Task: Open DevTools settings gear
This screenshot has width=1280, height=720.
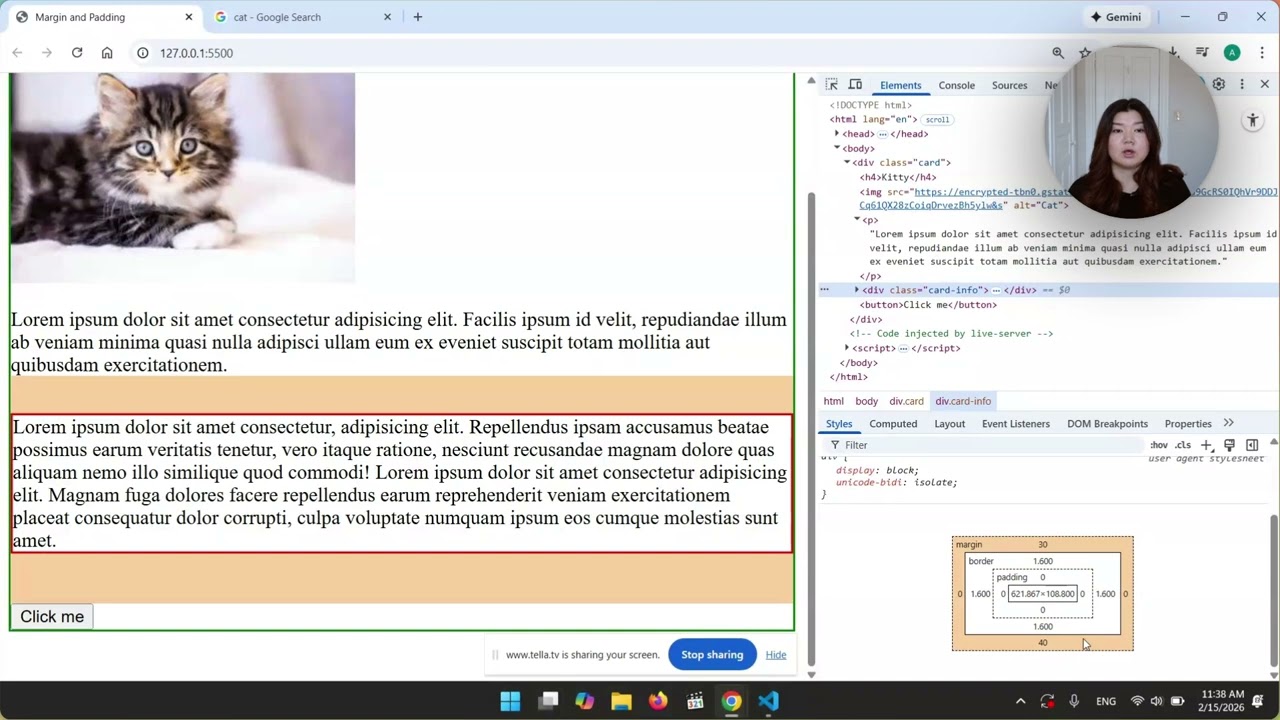Action: click(1218, 85)
